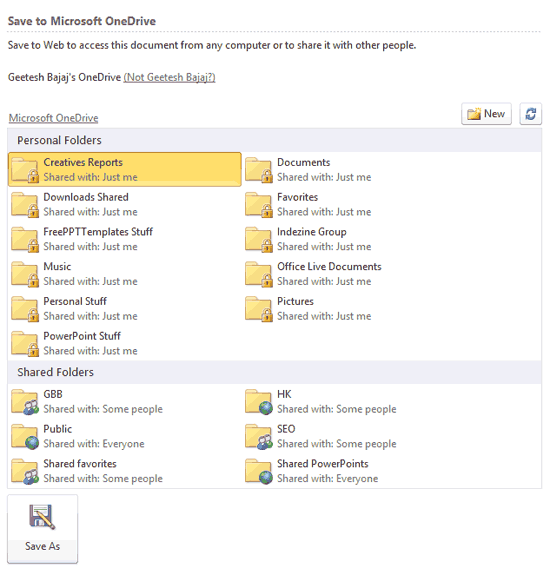
Task: Click the Save As button
Action: pyautogui.click(x=43, y=529)
